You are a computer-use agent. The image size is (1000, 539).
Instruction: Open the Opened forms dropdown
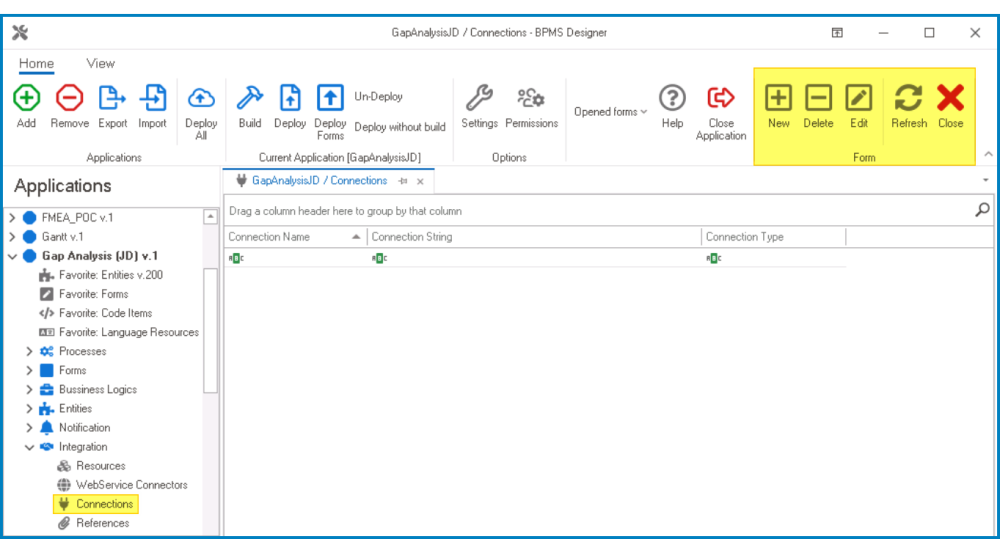[x=610, y=112]
